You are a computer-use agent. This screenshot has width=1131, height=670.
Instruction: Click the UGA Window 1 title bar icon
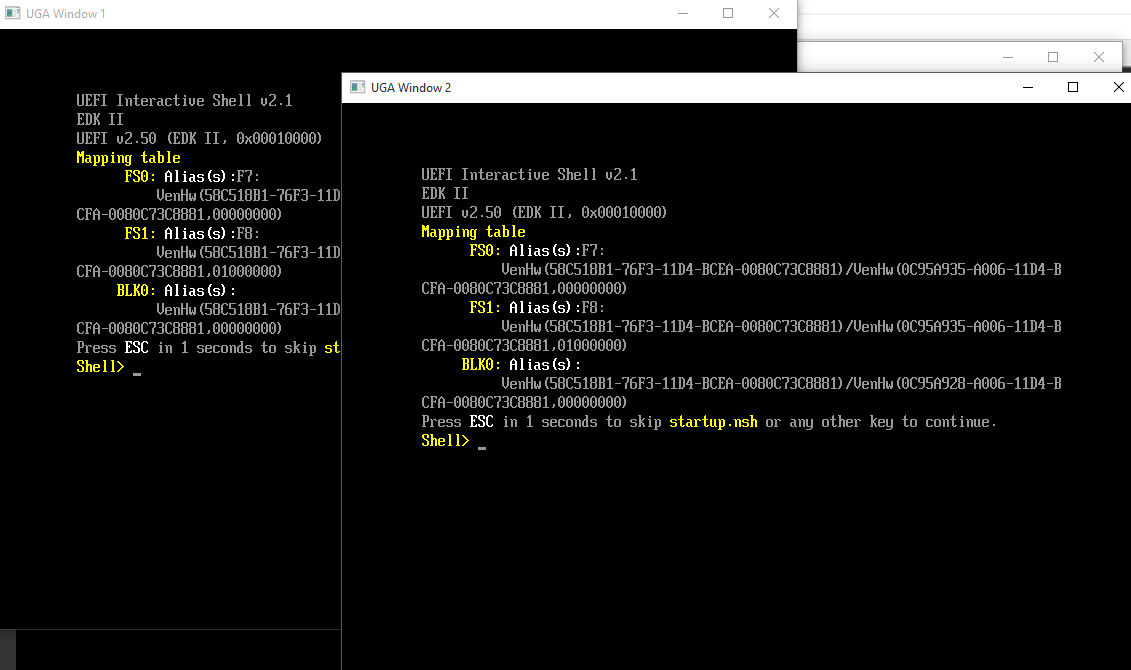(x=13, y=13)
